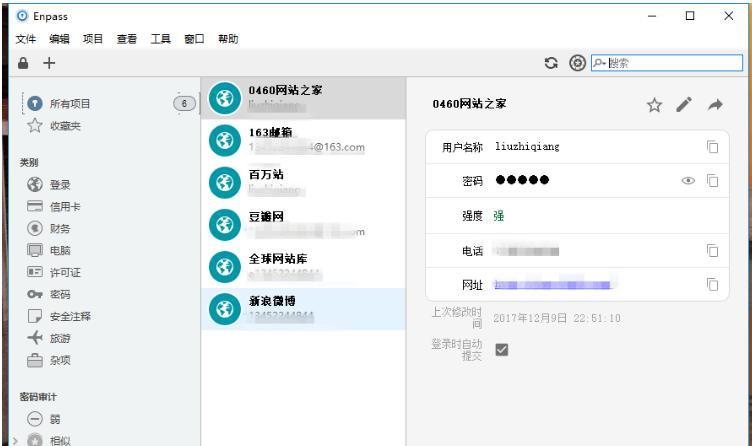The height and width of the screenshot is (446, 752).
Task: Open search options magnifier dropdown
Action: tap(599, 63)
